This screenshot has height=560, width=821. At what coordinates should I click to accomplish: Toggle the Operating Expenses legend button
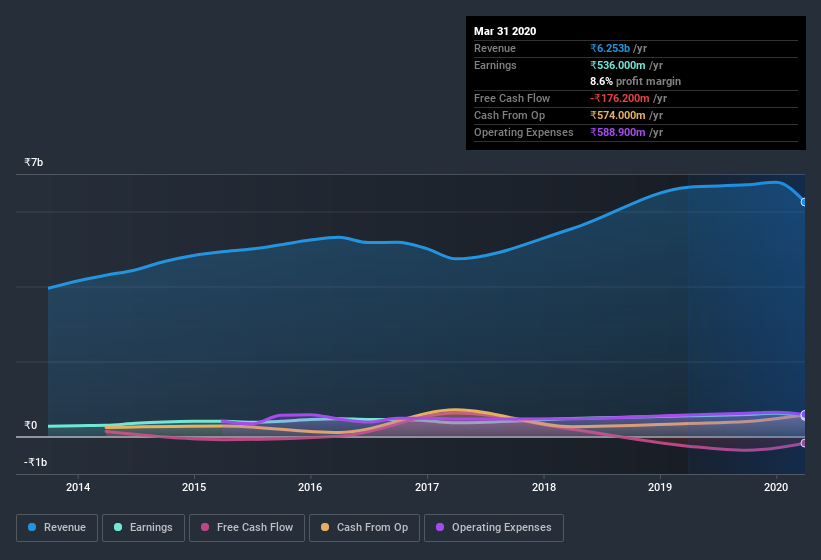[494, 528]
